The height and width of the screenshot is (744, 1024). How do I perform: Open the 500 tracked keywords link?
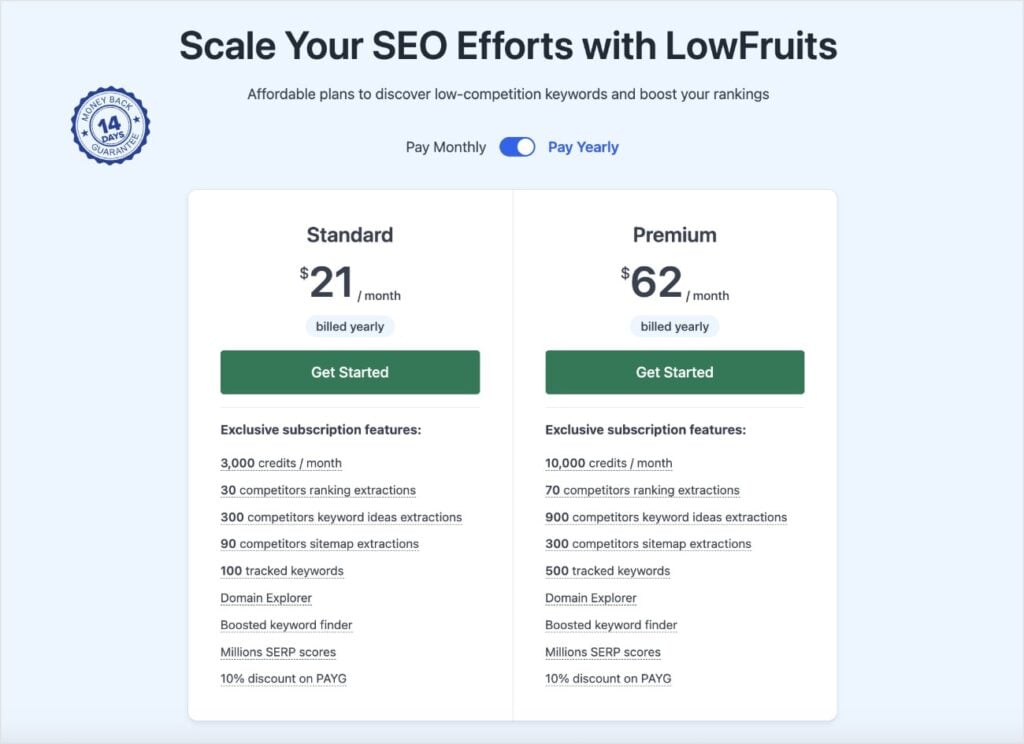(x=606, y=571)
